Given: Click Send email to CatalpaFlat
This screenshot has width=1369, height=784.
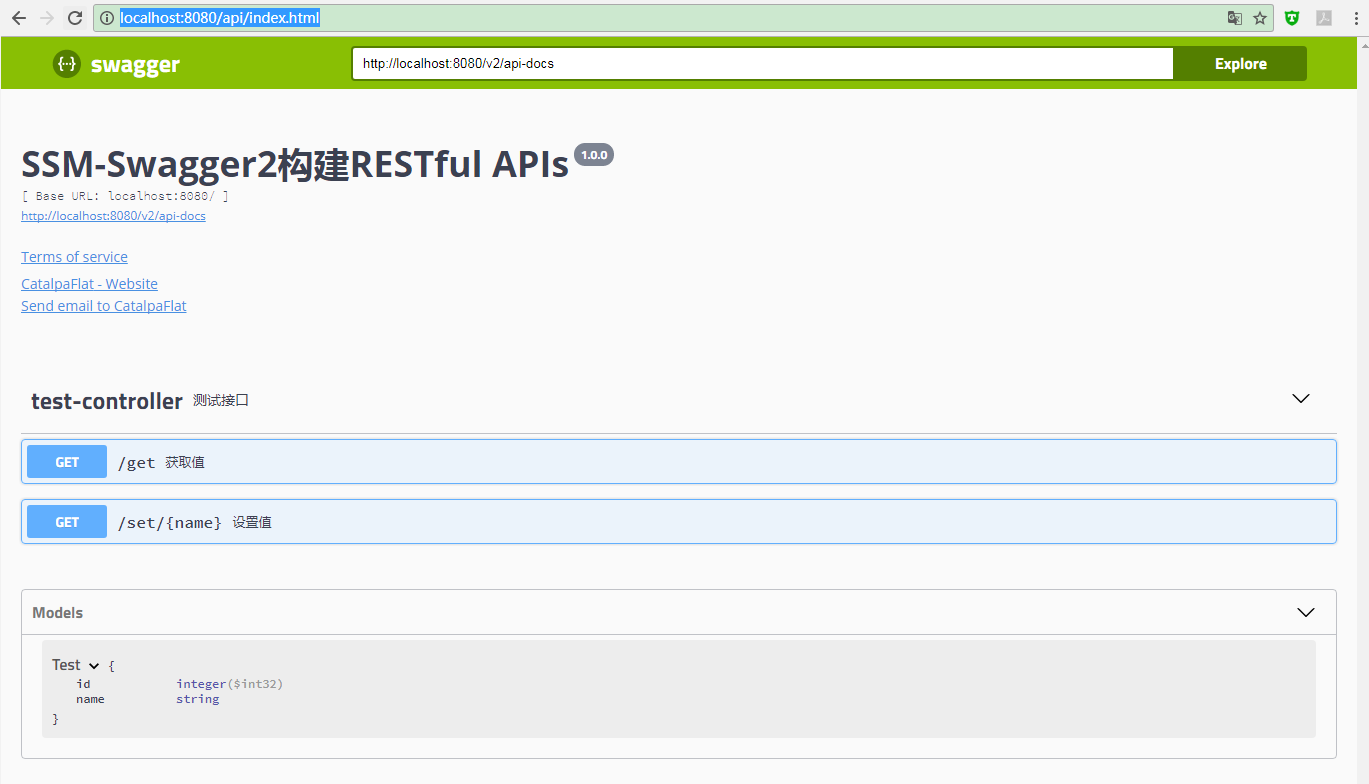Looking at the screenshot, I should (x=104, y=306).
